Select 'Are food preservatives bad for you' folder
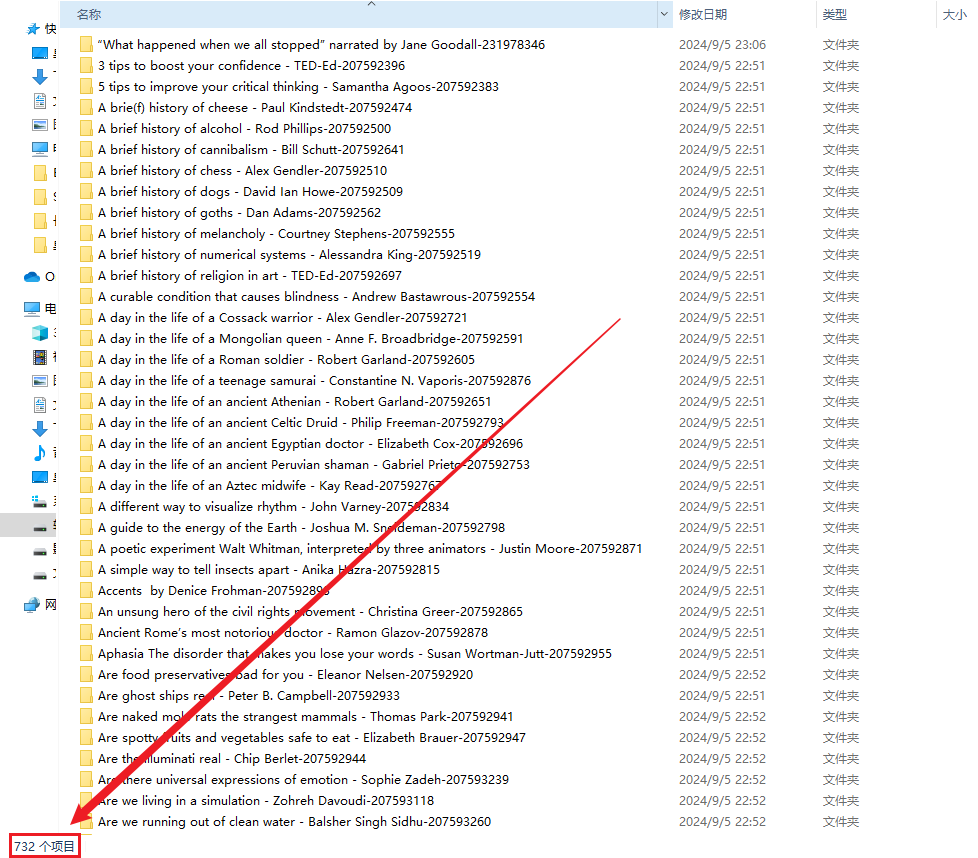 click(285, 675)
